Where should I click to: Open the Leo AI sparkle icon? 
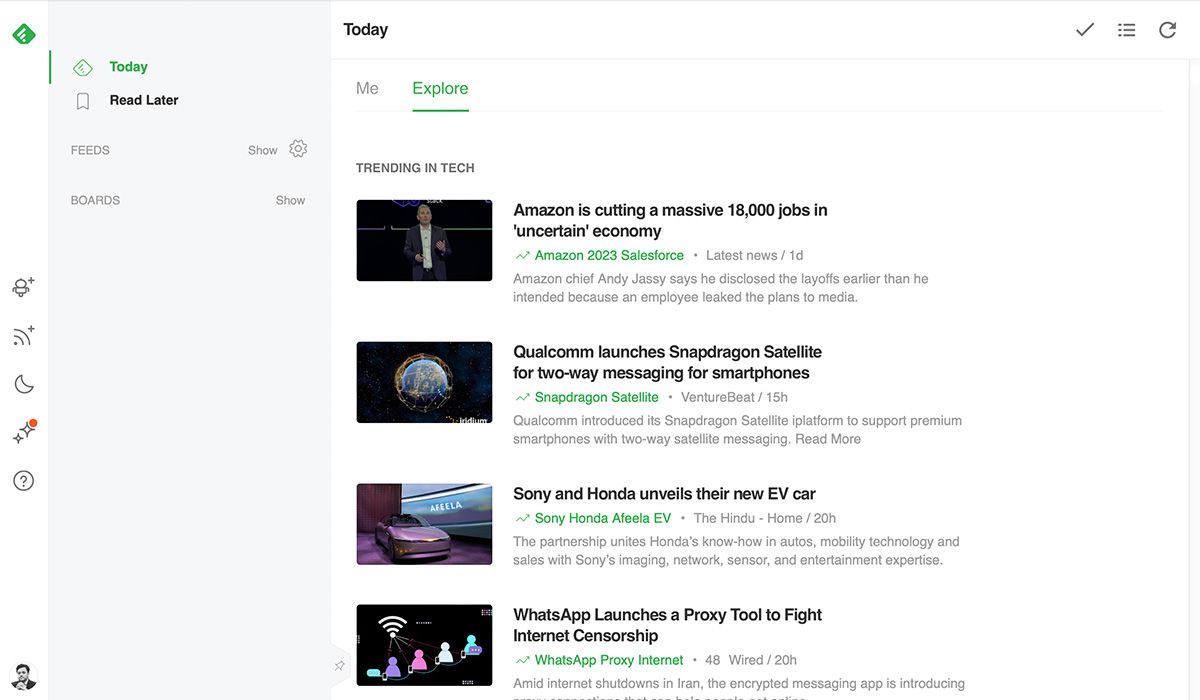click(24, 433)
